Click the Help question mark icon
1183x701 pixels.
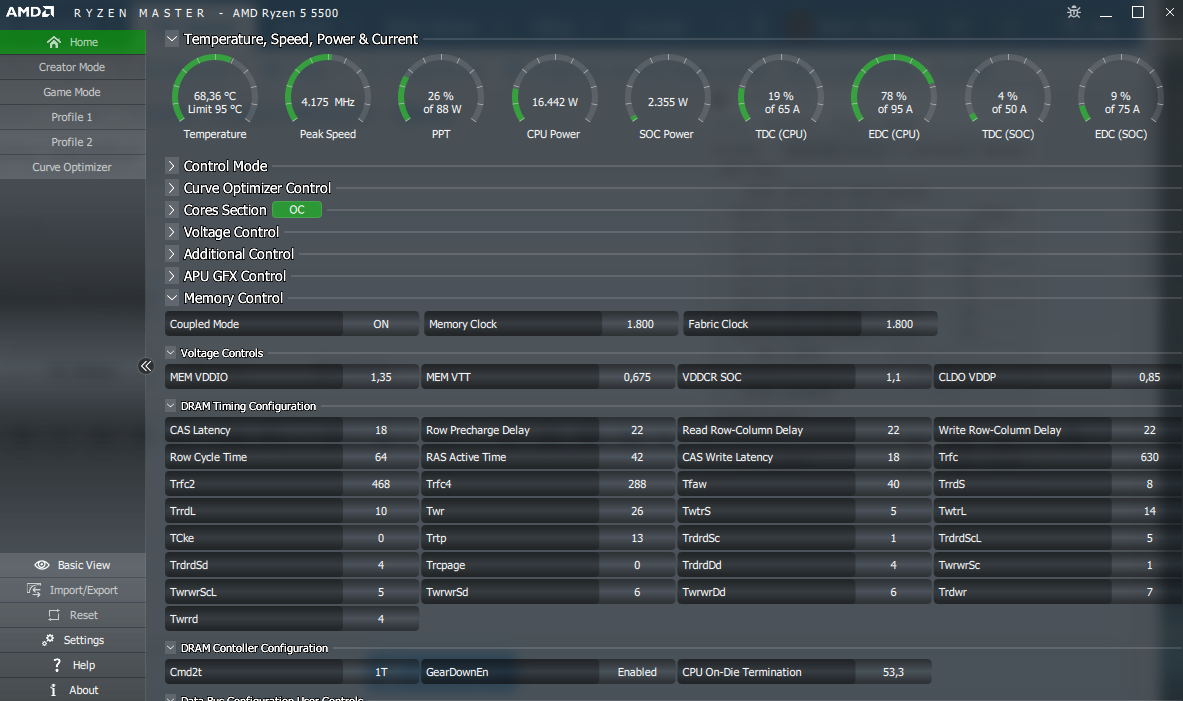pos(56,665)
